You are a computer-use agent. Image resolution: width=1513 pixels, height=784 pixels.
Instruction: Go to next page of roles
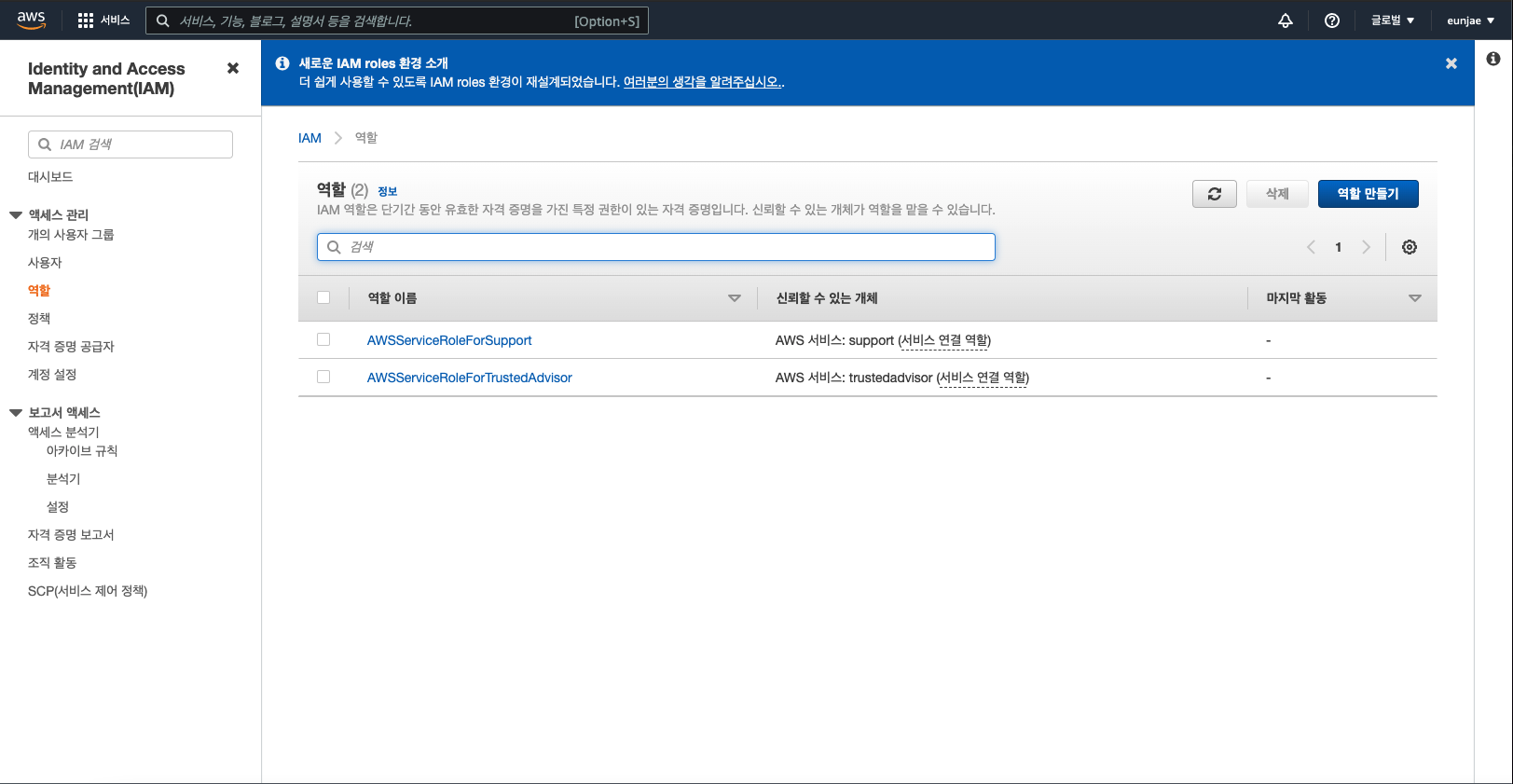[1366, 247]
